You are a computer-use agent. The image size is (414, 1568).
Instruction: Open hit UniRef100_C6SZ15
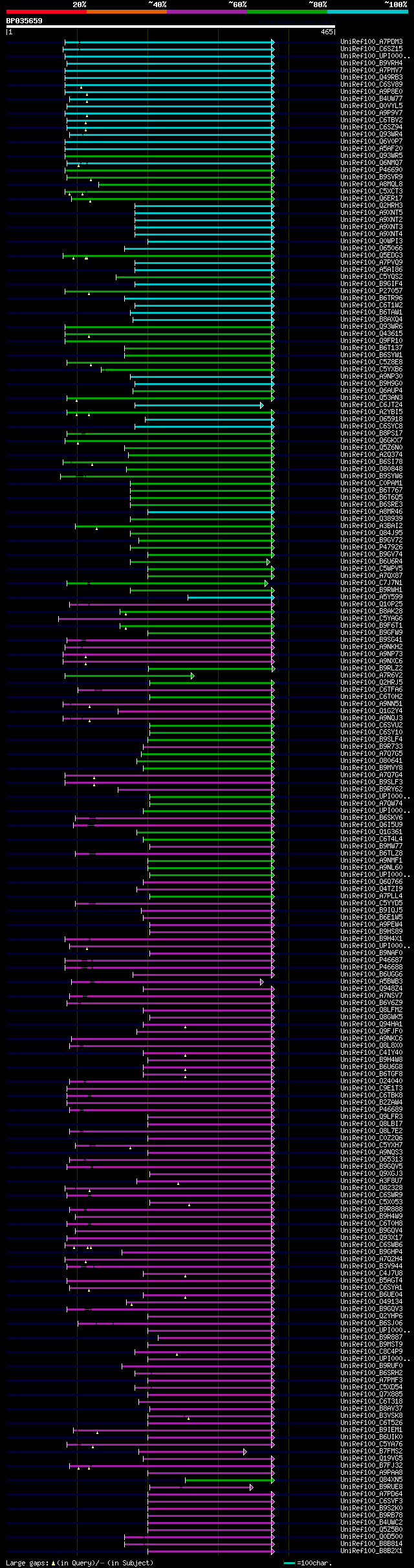click(371, 49)
